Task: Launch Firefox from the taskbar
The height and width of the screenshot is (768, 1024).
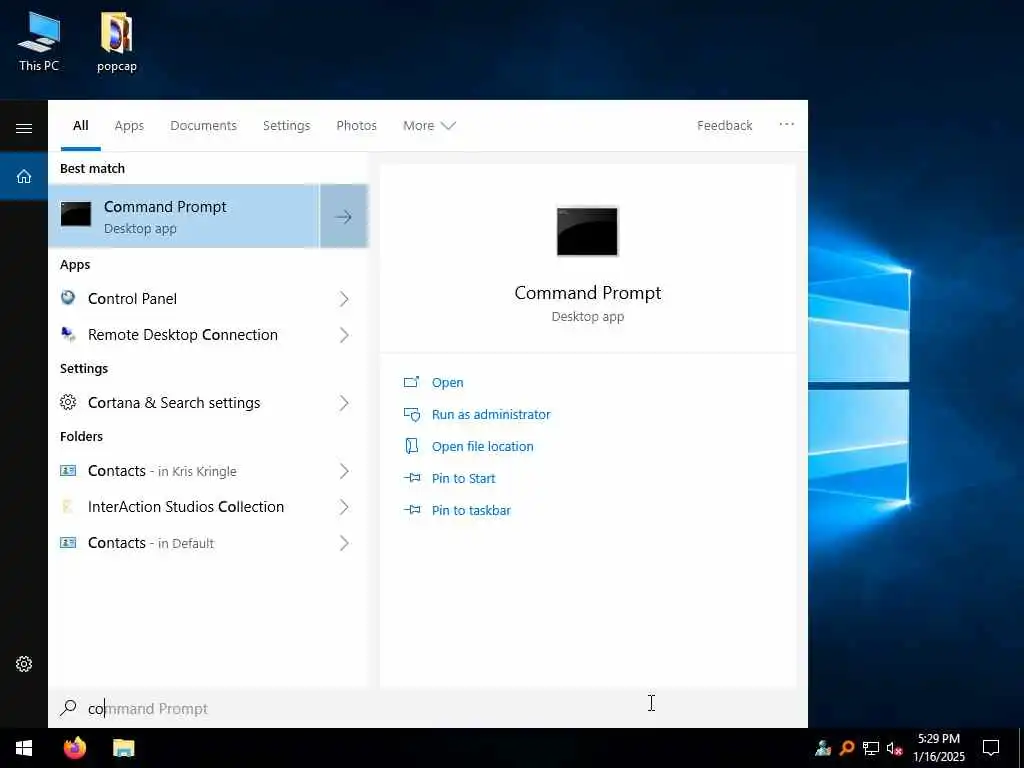Action: [x=75, y=748]
